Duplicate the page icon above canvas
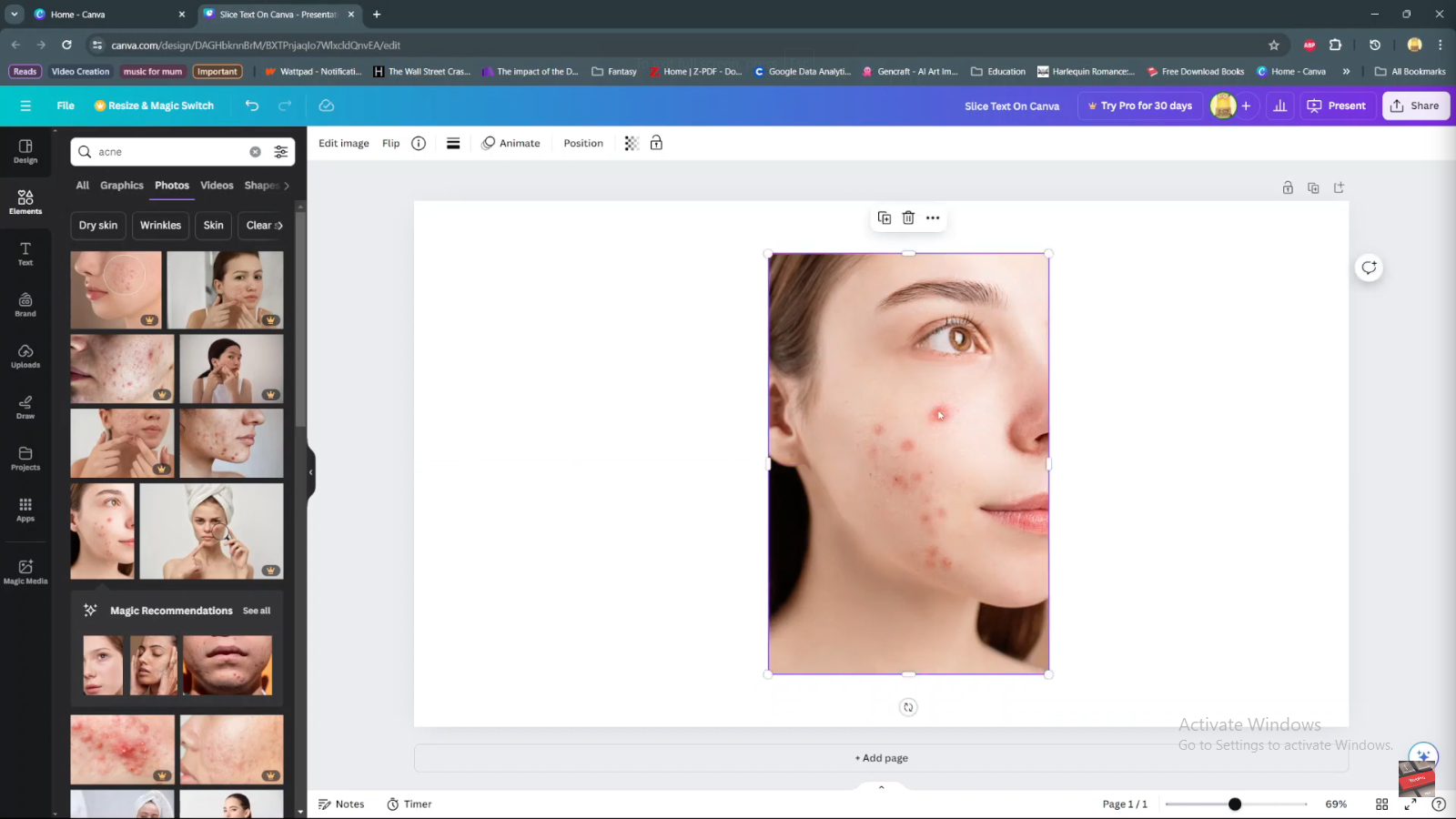 tap(1313, 187)
